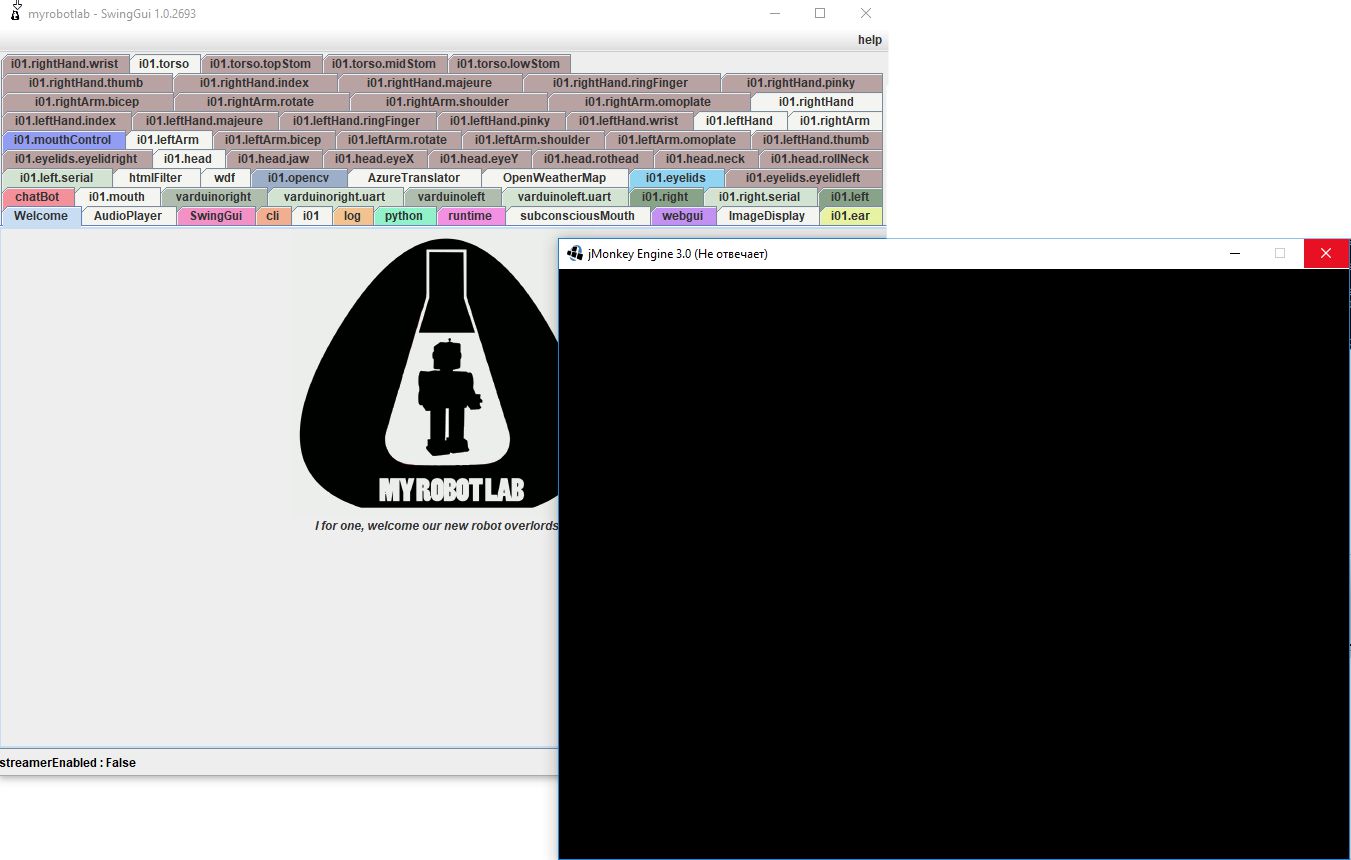
Task: Switch to the i01.opencv tab
Action: [x=298, y=178]
